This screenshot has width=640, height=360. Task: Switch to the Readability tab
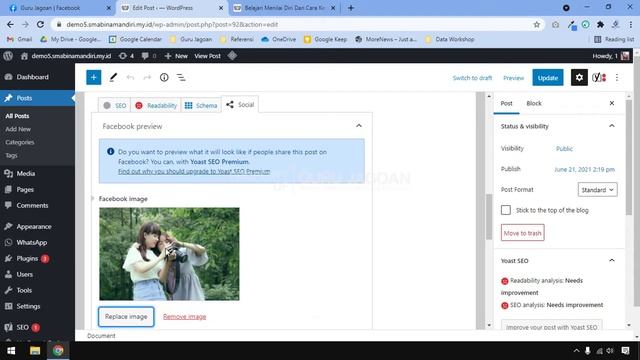click(x=156, y=105)
